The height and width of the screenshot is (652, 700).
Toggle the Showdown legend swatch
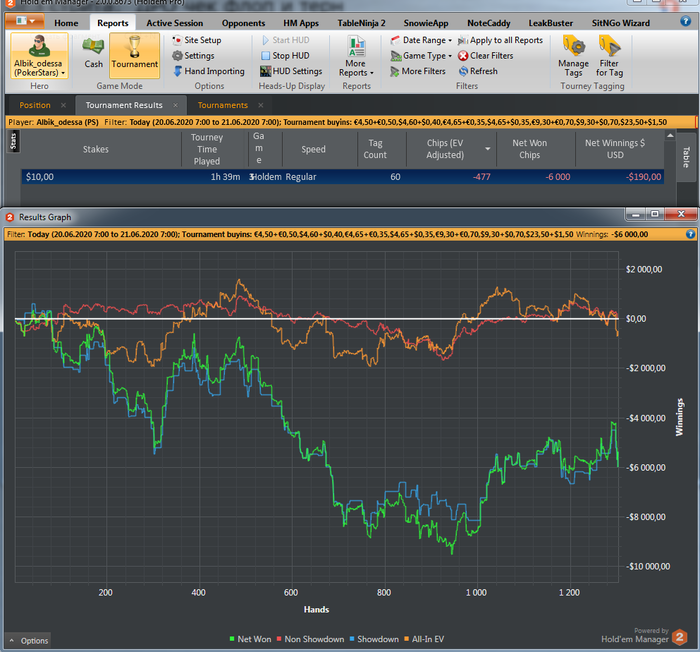(x=352, y=639)
